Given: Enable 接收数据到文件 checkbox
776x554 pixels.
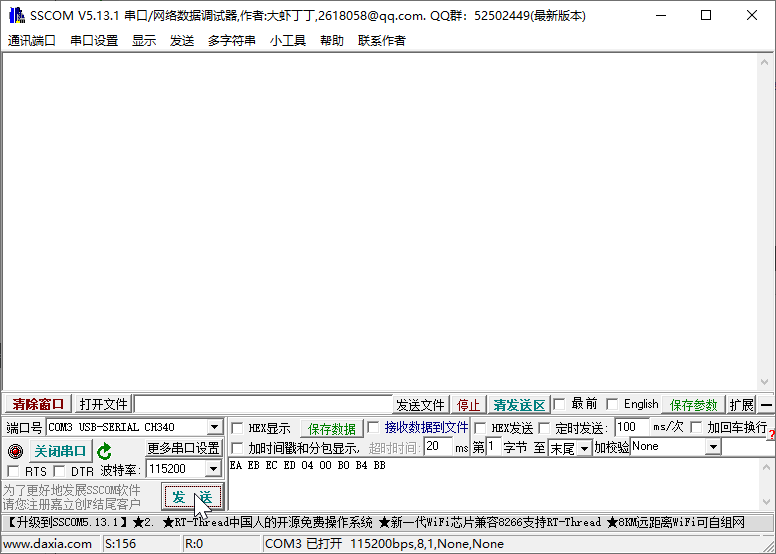Looking at the screenshot, I should pyautogui.click(x=373, y=427).
